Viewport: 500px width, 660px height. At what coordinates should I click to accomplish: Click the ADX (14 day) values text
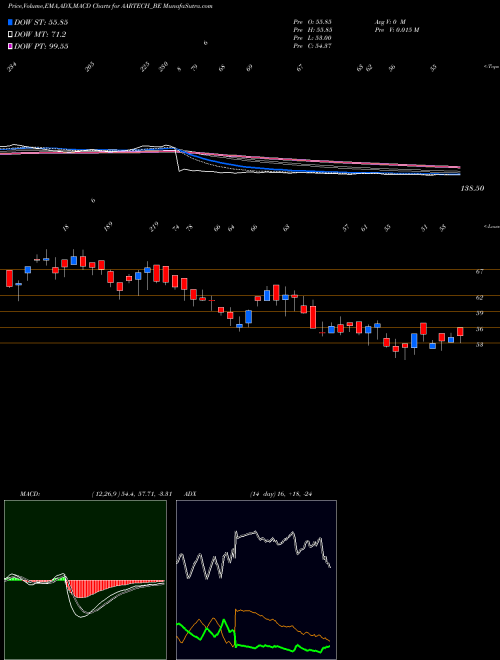(280, 494)
